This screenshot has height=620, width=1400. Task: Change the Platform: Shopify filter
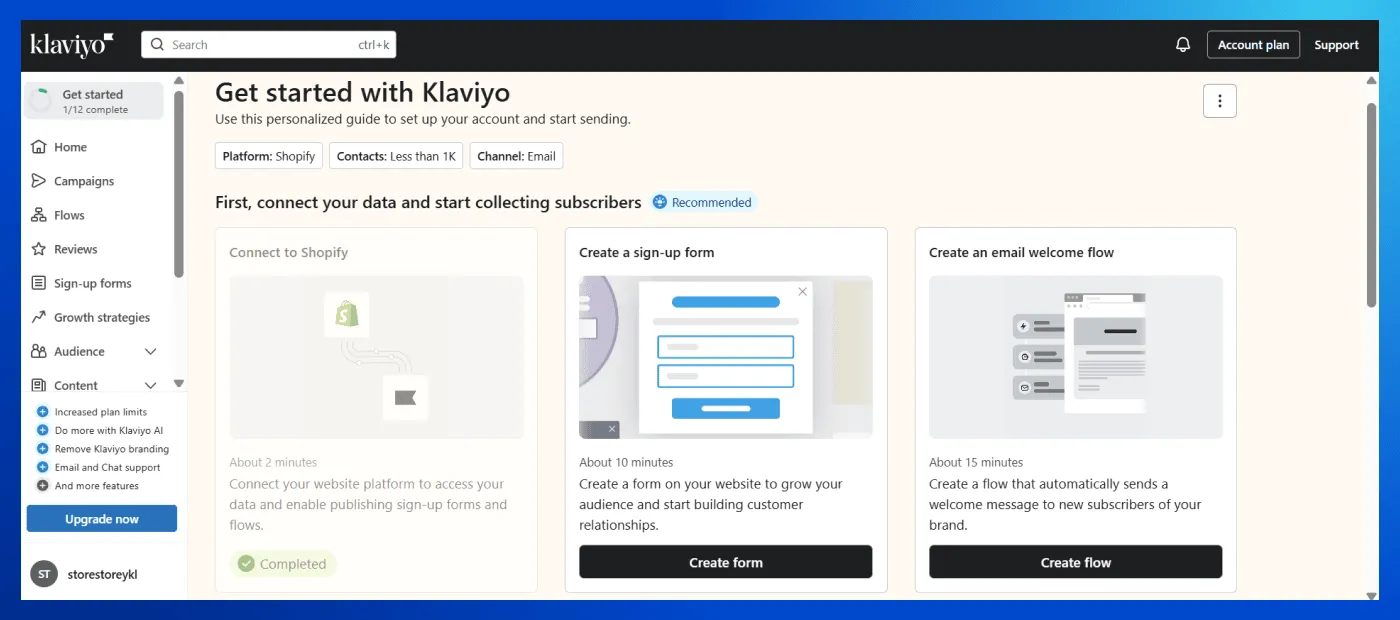(268, 156)
